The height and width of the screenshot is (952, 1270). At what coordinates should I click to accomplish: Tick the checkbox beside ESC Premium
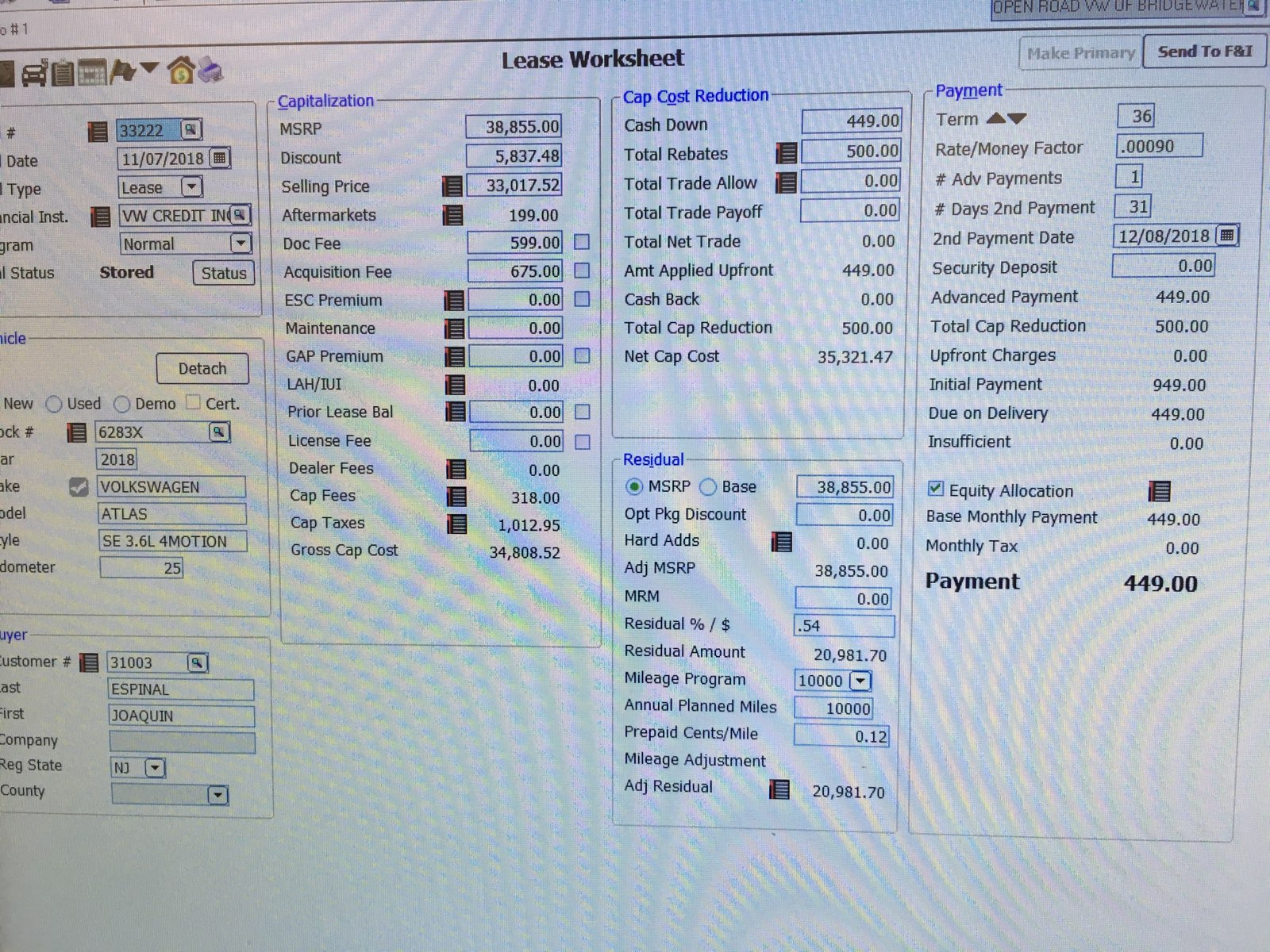pos(582,299)
